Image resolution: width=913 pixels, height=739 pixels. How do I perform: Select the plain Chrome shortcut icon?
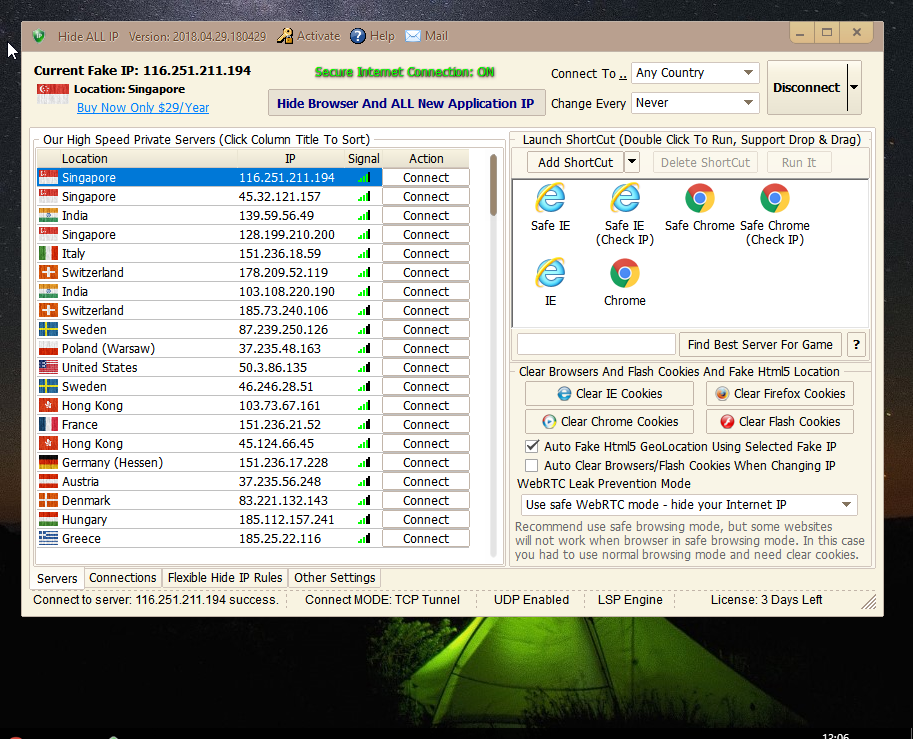coord(625,273)
